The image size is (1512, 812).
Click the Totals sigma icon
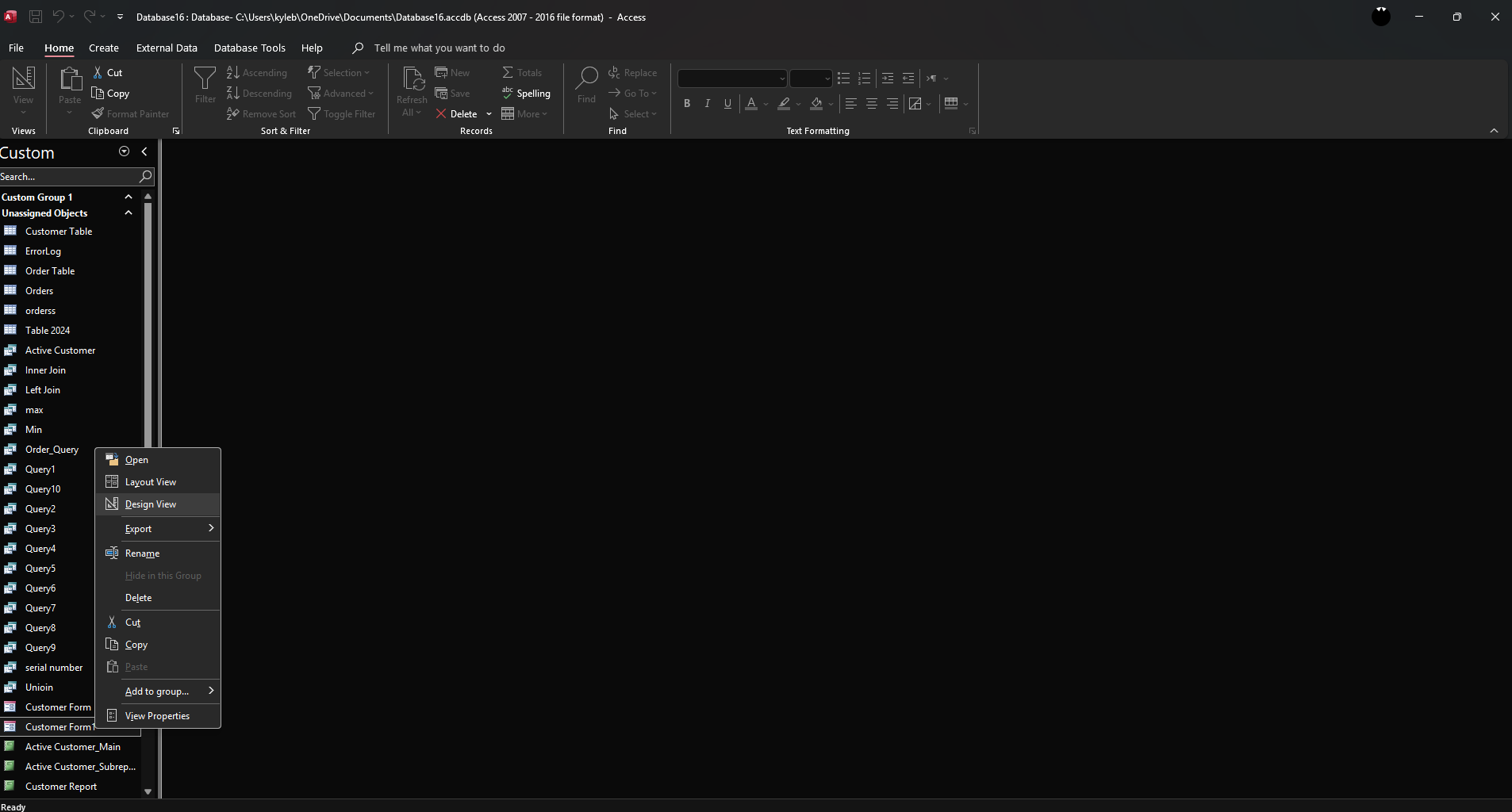[x=508, y=72]
